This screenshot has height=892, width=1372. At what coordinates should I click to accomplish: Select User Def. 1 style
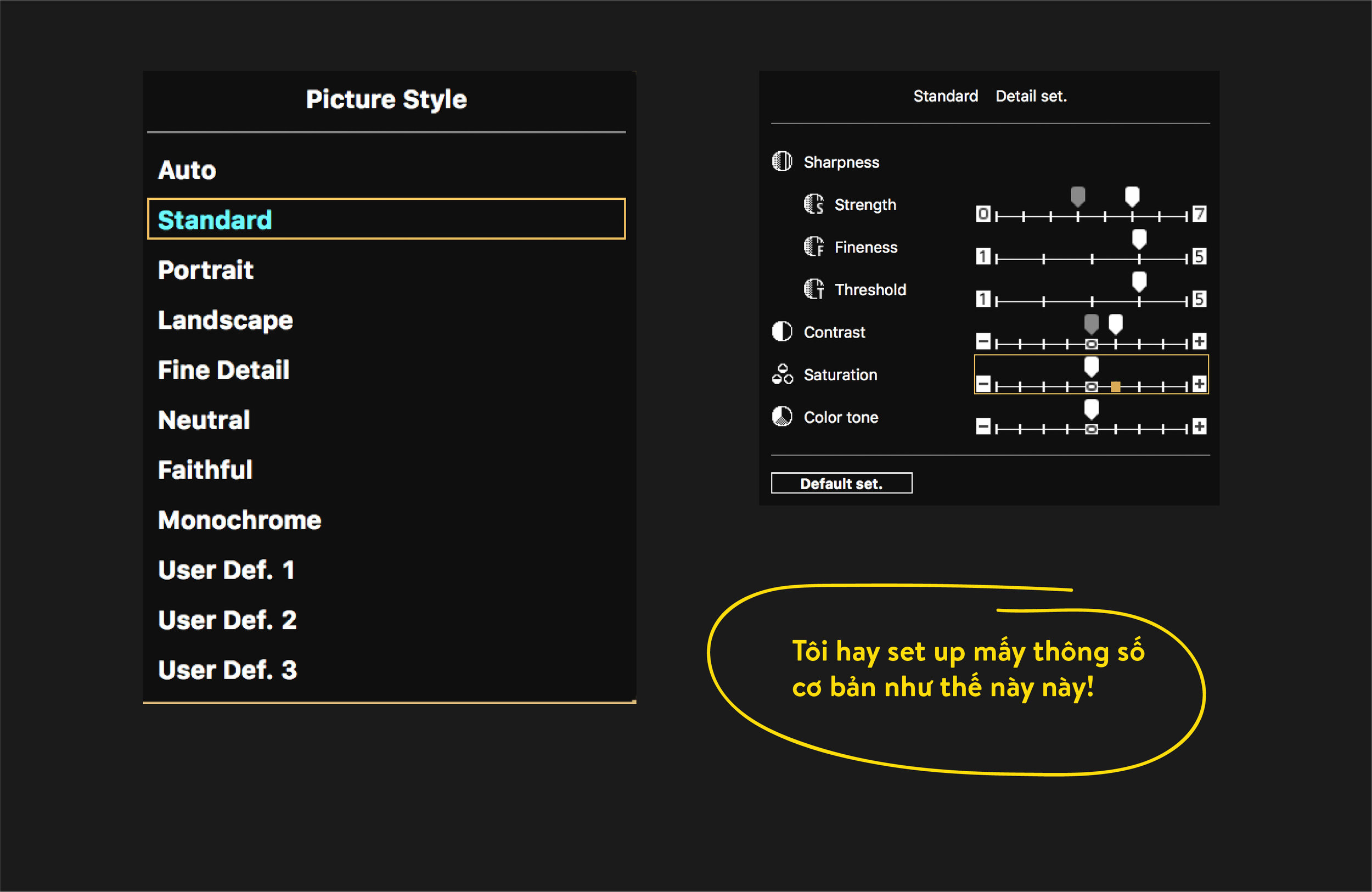[x=227, y=570]
